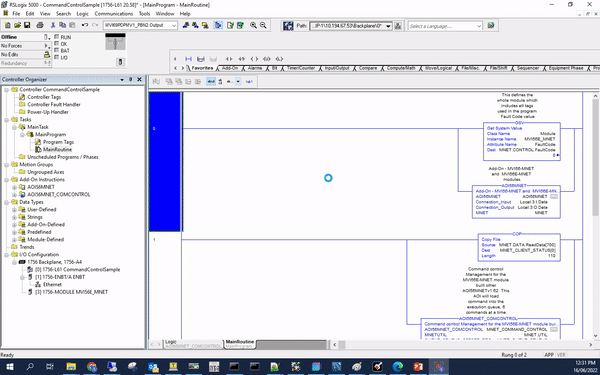This screenshot has height=375, width=600.
Task: Toggle the highlighted tag-display button in routine toolbar
Action: pyautogui.click(x=211, y=82)
